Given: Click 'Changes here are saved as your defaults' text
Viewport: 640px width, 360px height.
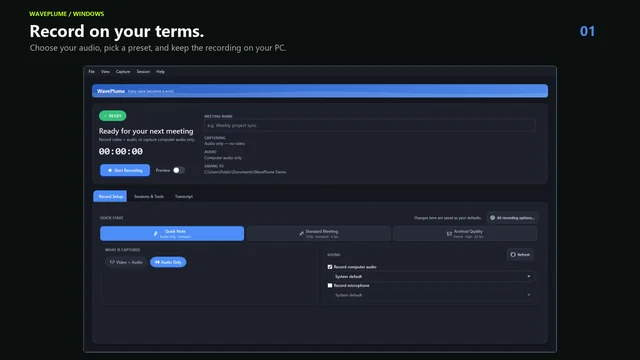Looking at the screenshot, I should pos(447,218).
